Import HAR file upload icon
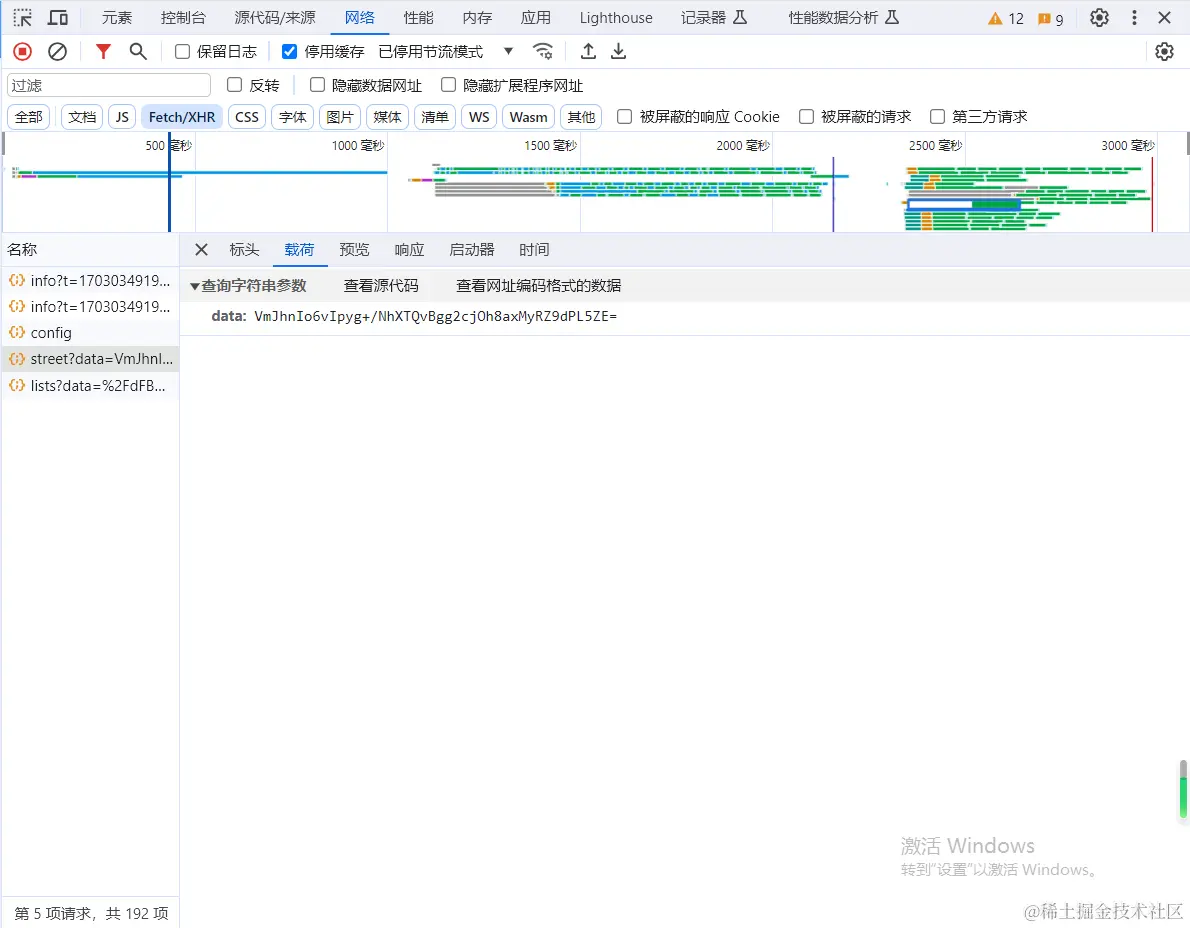Viewport: 1190px width, 928px height. pos(588,52)
